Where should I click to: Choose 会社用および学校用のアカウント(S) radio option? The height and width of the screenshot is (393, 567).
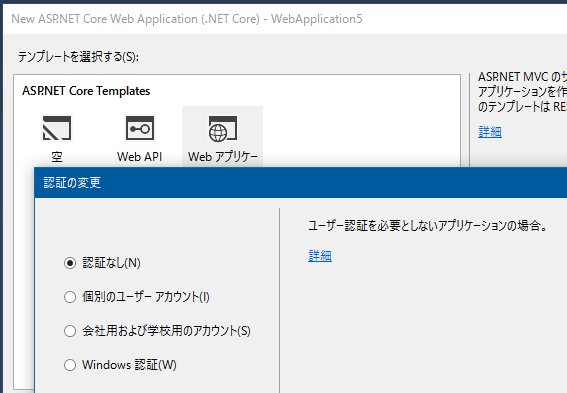pos(70,331)
